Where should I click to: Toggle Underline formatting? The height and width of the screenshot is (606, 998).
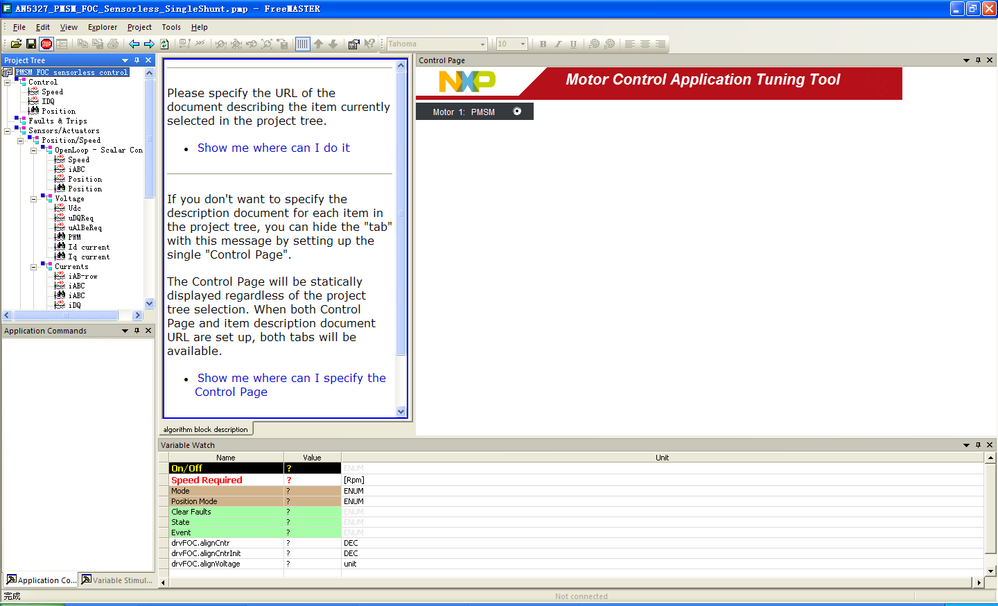click(x=573, y=44)
